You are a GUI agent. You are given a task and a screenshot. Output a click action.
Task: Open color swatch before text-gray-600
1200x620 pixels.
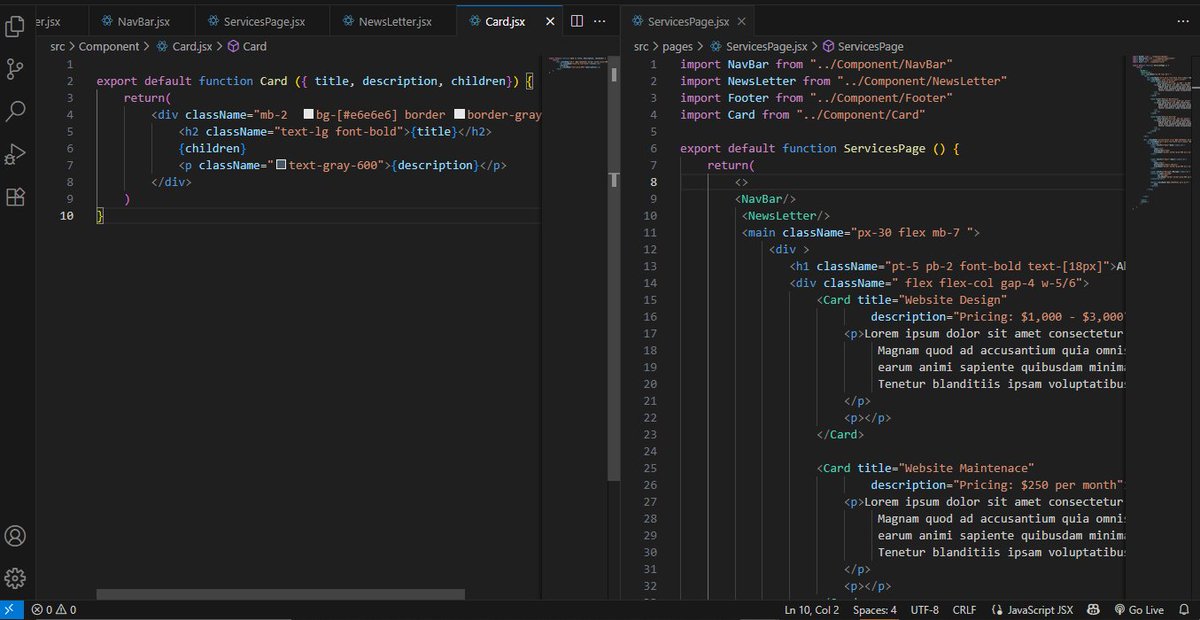tap(281, 165)
